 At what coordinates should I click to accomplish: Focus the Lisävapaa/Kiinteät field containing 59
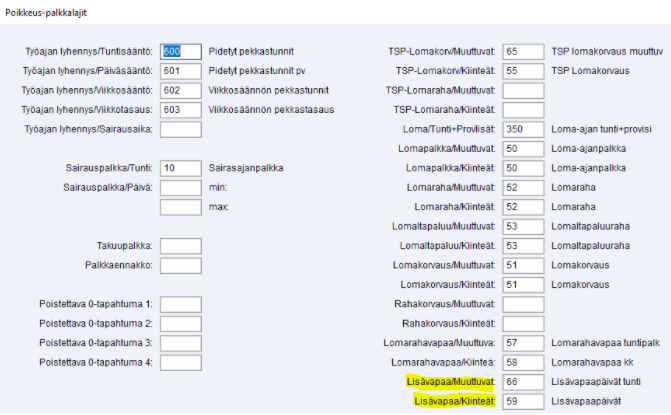[524, 402]
